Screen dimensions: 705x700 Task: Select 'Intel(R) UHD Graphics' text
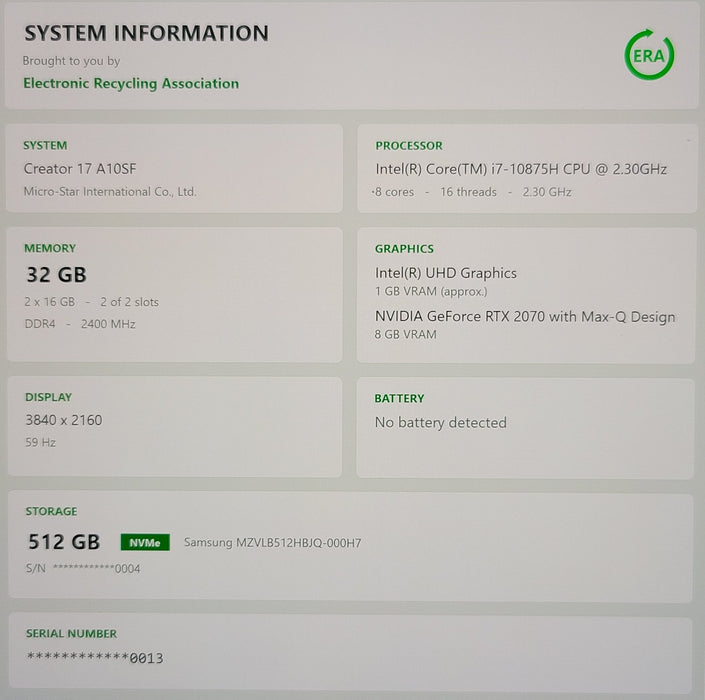(x=446, y=273)
